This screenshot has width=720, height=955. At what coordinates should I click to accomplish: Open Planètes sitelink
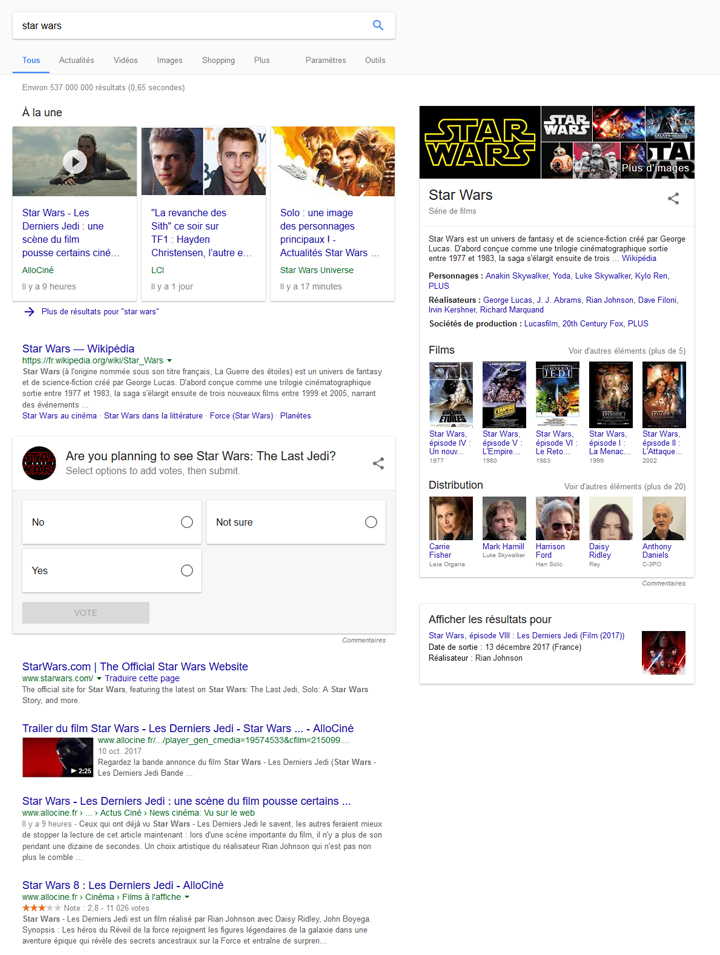pyautogui.click(x=295, y=415)
